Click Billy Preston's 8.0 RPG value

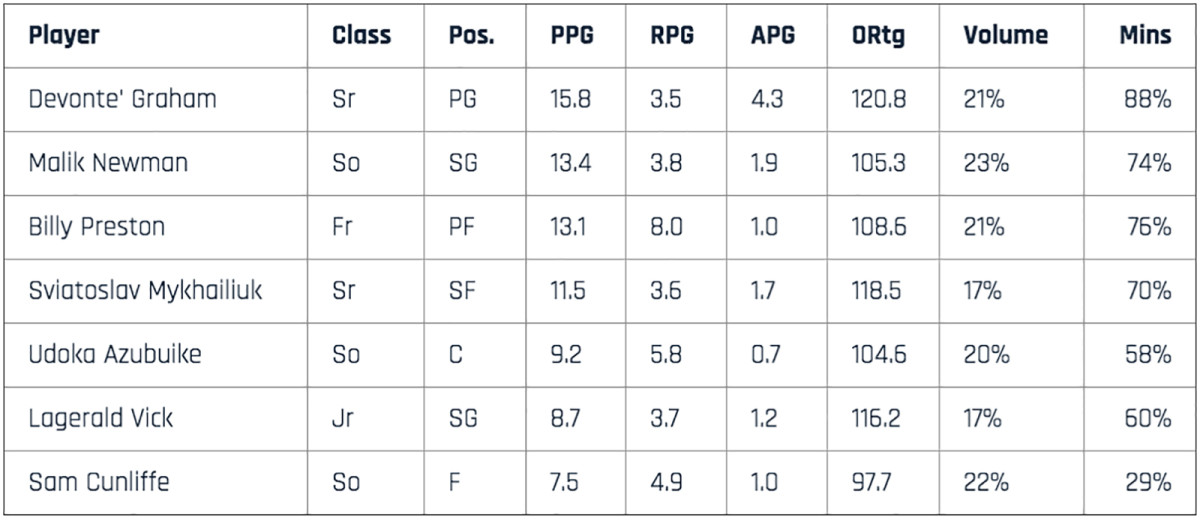[x=666, y=227]
